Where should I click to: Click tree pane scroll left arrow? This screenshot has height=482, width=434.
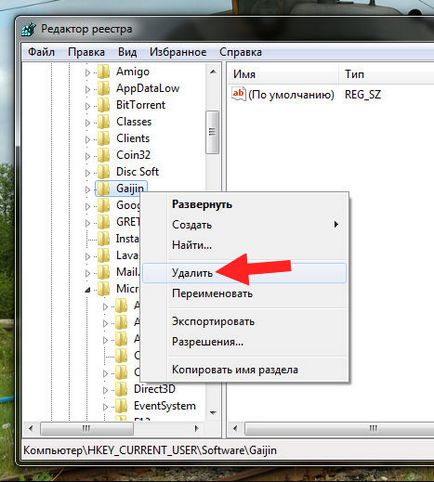(31, 428)
